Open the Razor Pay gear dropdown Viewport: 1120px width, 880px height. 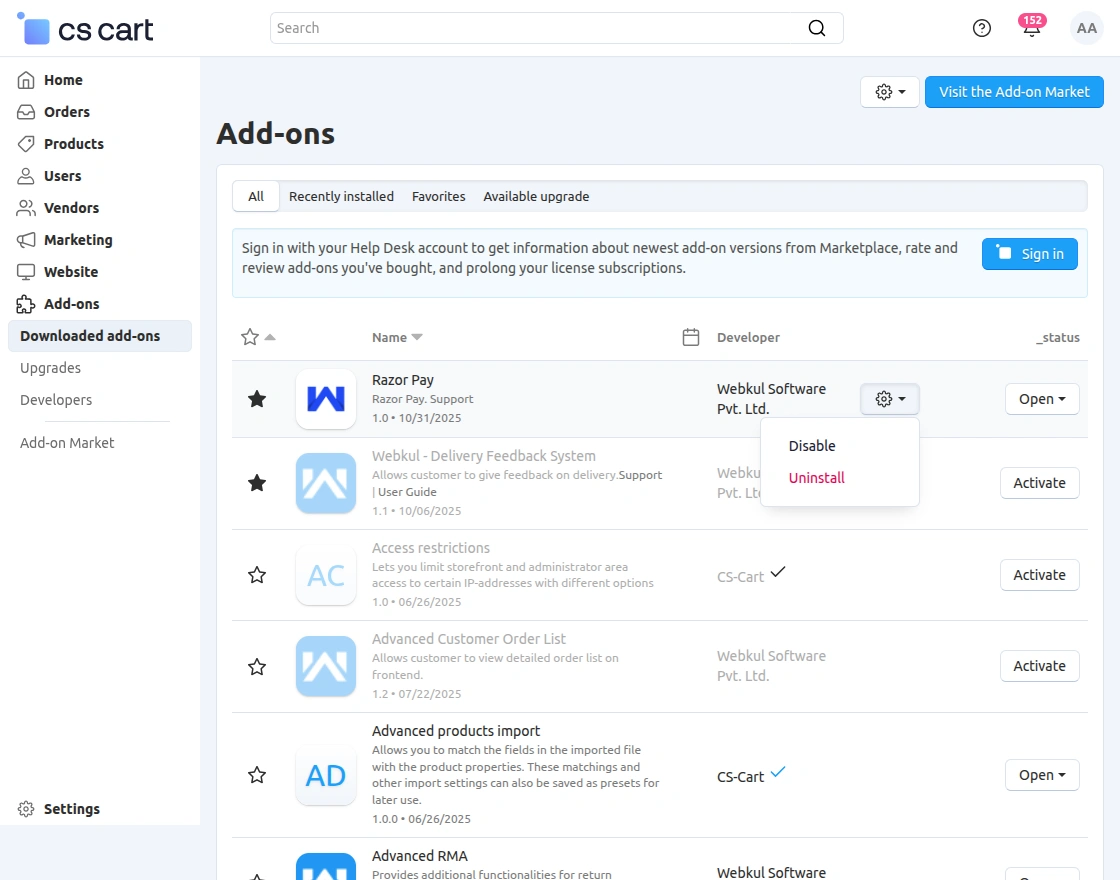click(889, 398)
